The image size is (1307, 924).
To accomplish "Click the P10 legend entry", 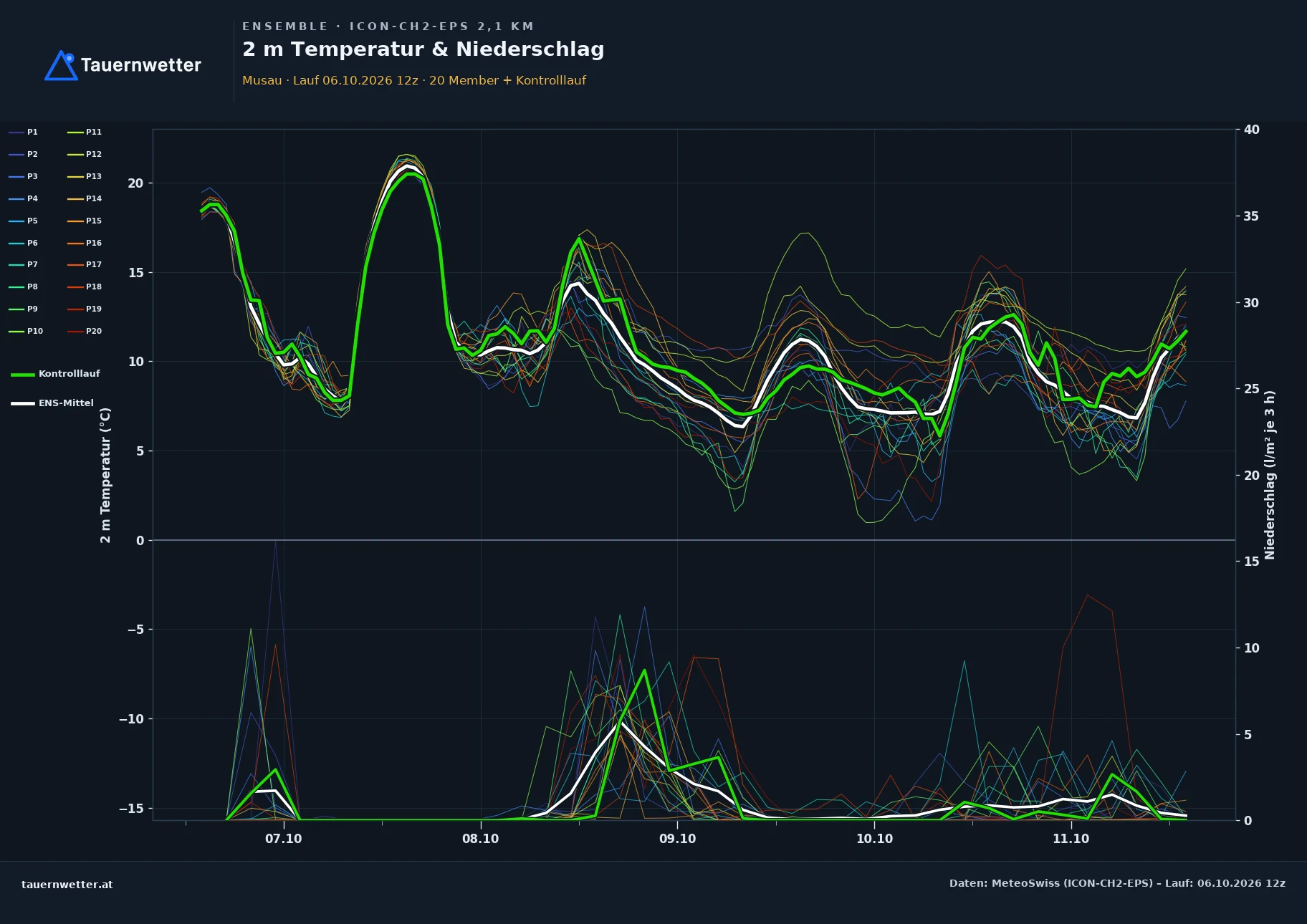I will (26, 331).
